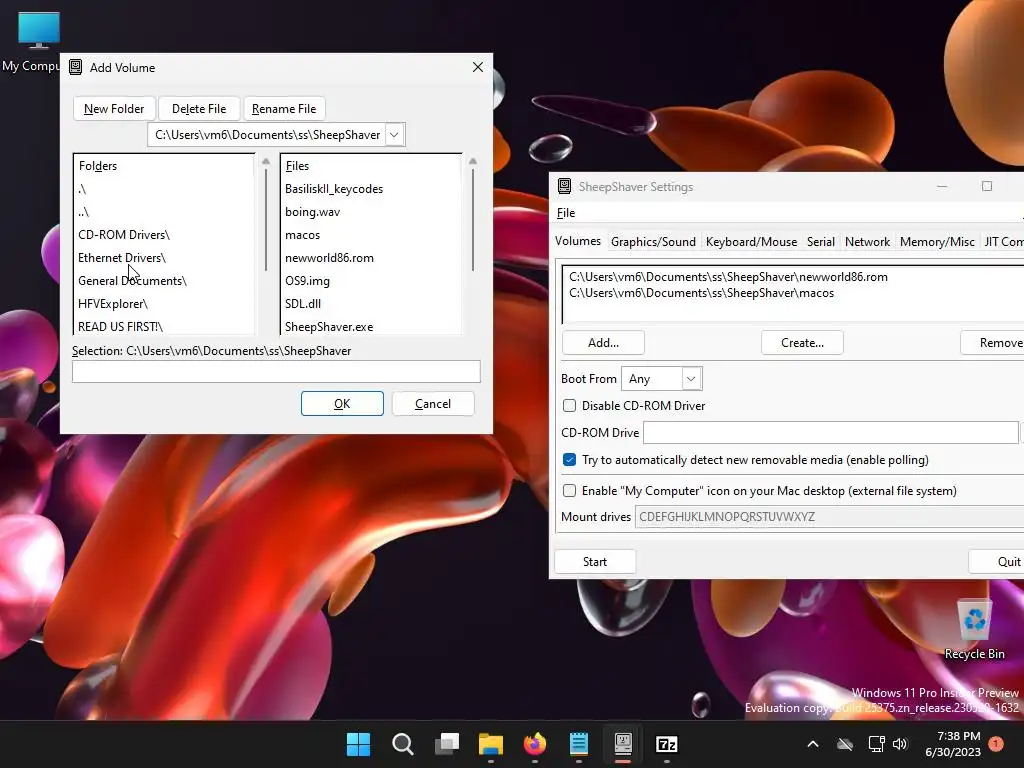Open the Serial tab
Viewport: 1024px width, 768px height.
tap(821, 242)
